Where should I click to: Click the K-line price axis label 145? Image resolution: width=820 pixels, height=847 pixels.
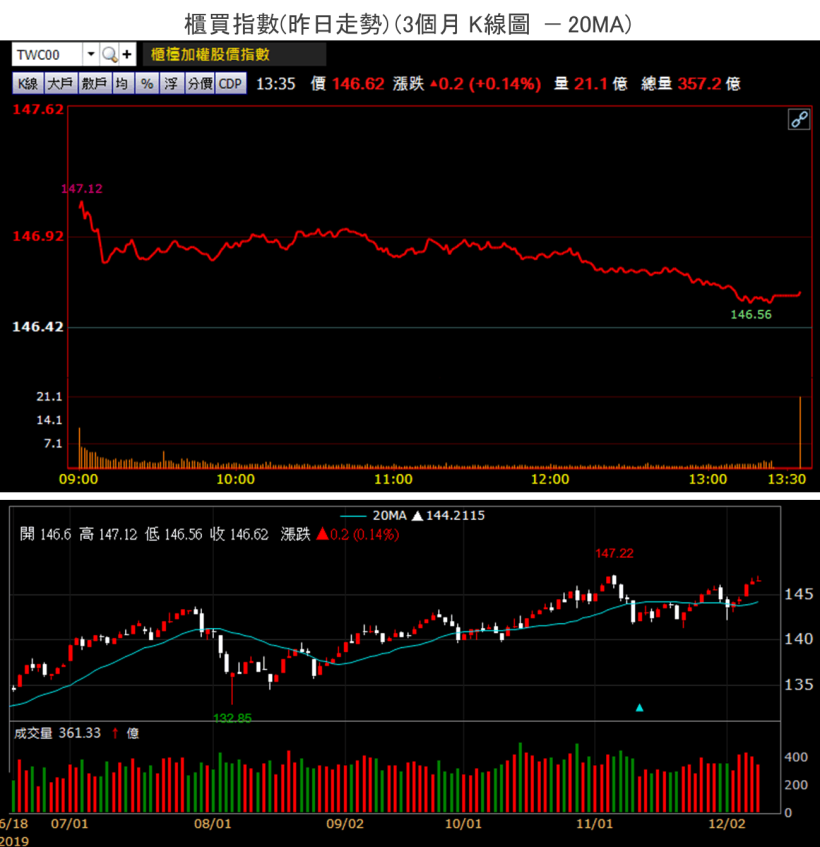pyautogui.click(x=798, y=594)
